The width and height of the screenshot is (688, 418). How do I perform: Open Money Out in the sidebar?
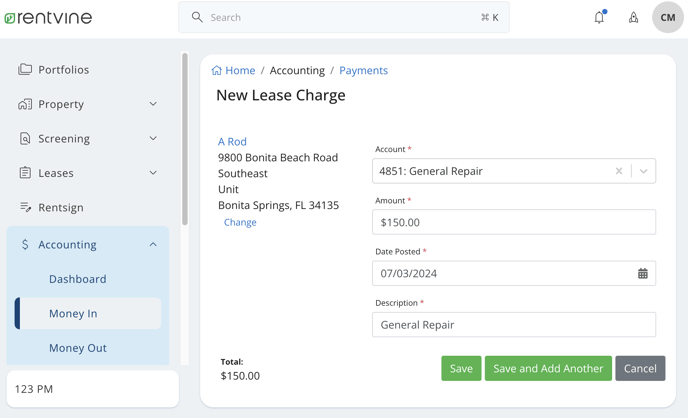coord(78,348)
